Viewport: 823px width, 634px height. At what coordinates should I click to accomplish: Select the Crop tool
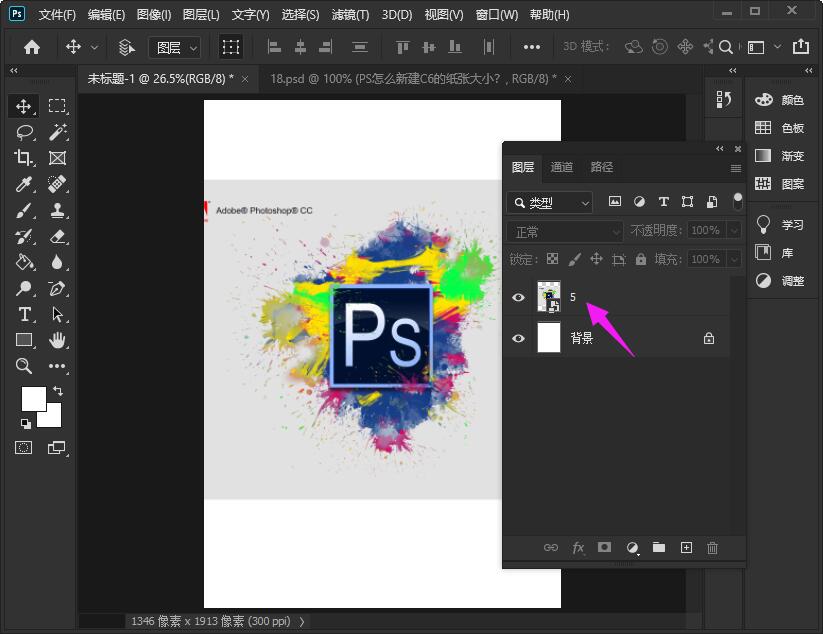point(24,158)
